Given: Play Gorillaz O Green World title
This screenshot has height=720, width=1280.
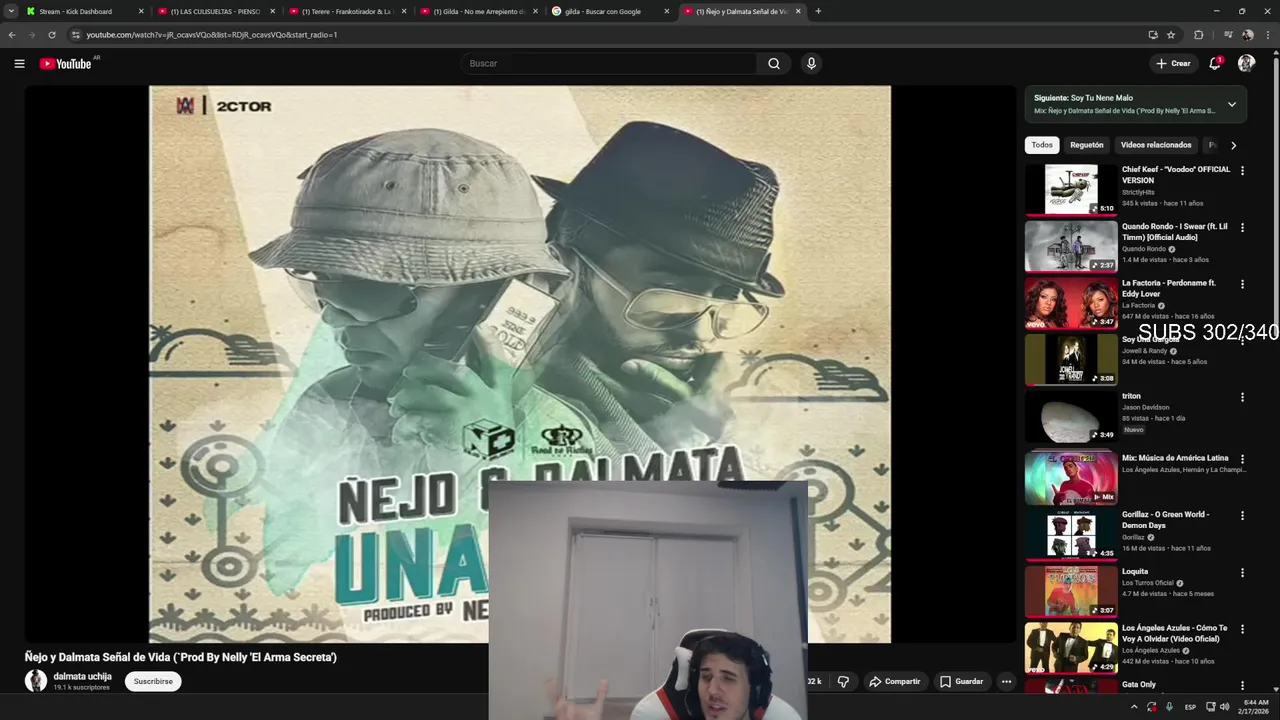Looking at the screenshot, I should [1165, 520].
